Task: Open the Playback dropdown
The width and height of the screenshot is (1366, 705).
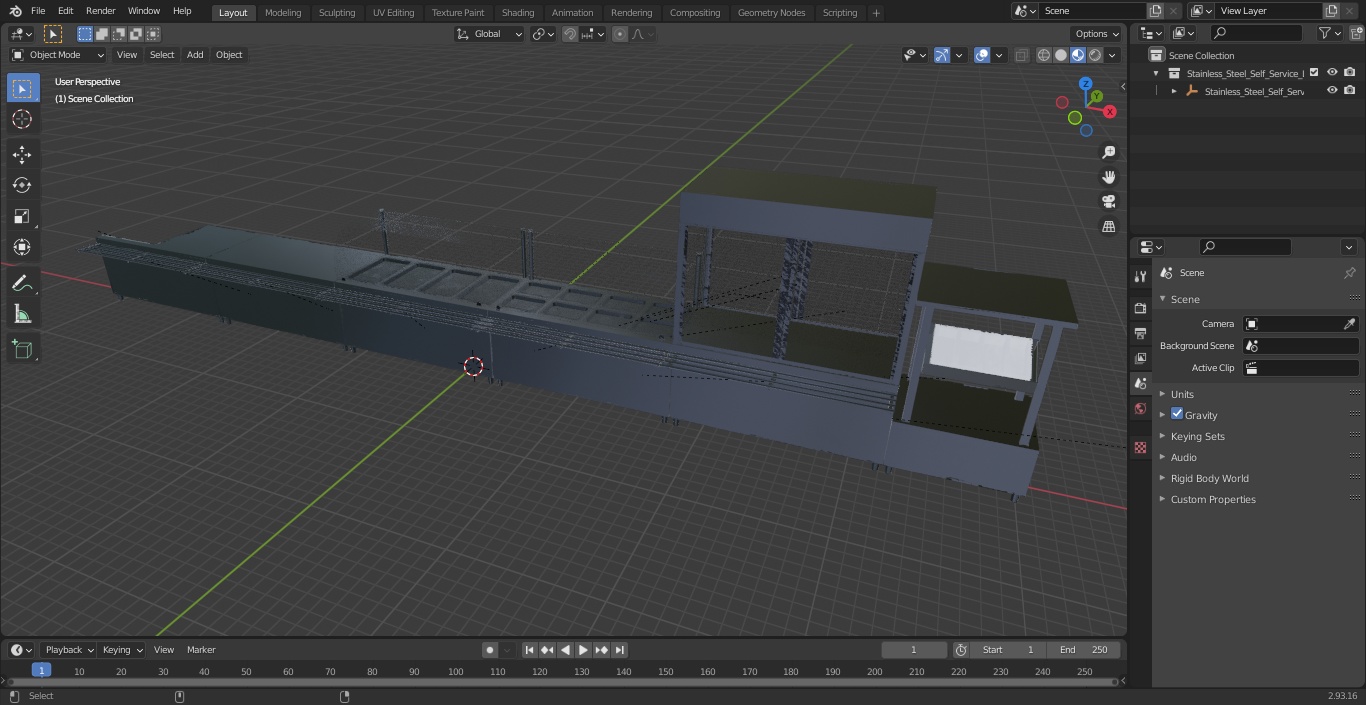Action: point(69,650)
